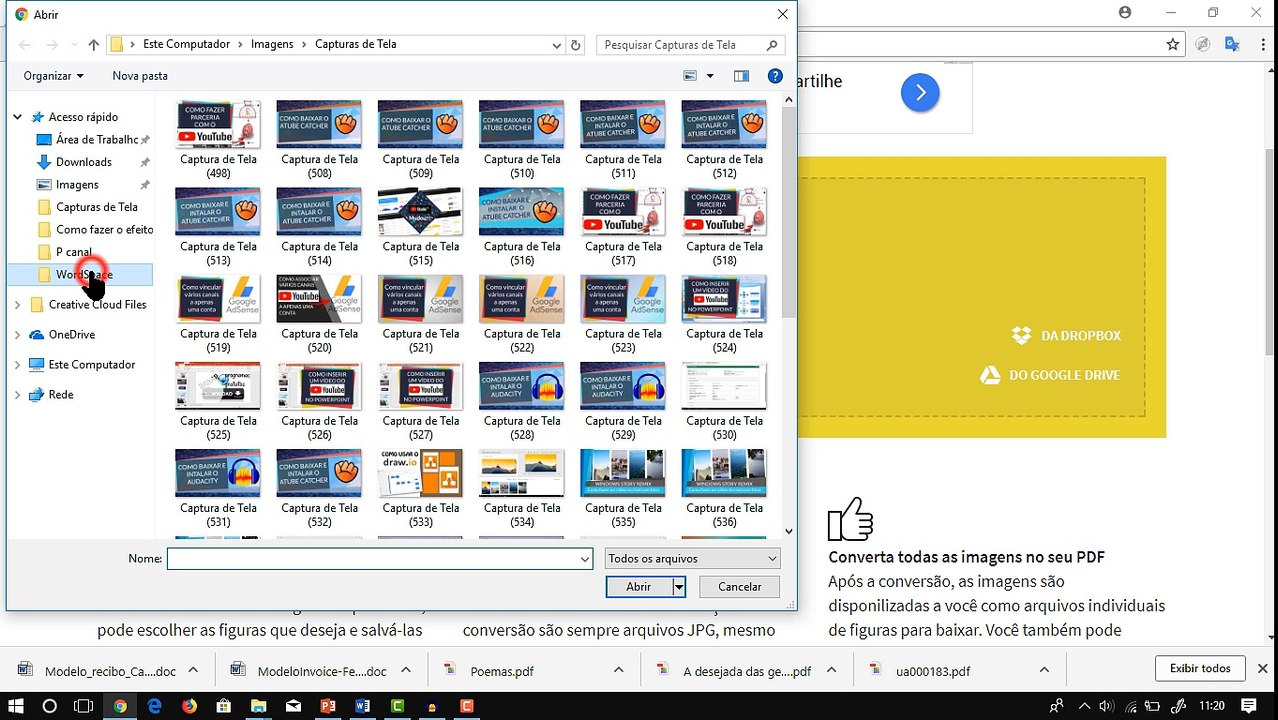Viewport: 1278px width, 720px height.
Task: Refresh the Capturas de Tela folder
Action: [x=575, y=45]
